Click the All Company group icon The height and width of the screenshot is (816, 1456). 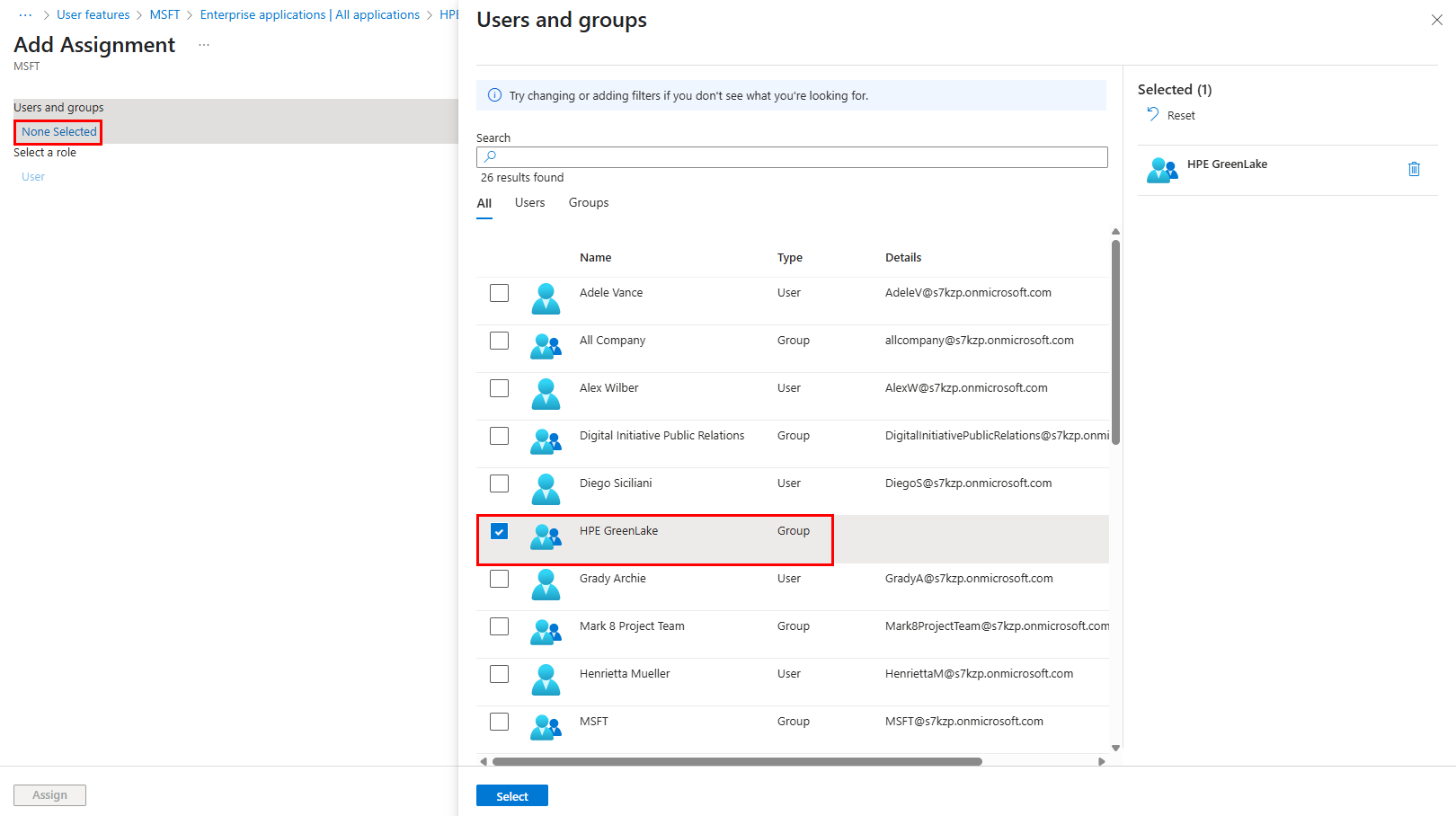[x=546, y=346]
